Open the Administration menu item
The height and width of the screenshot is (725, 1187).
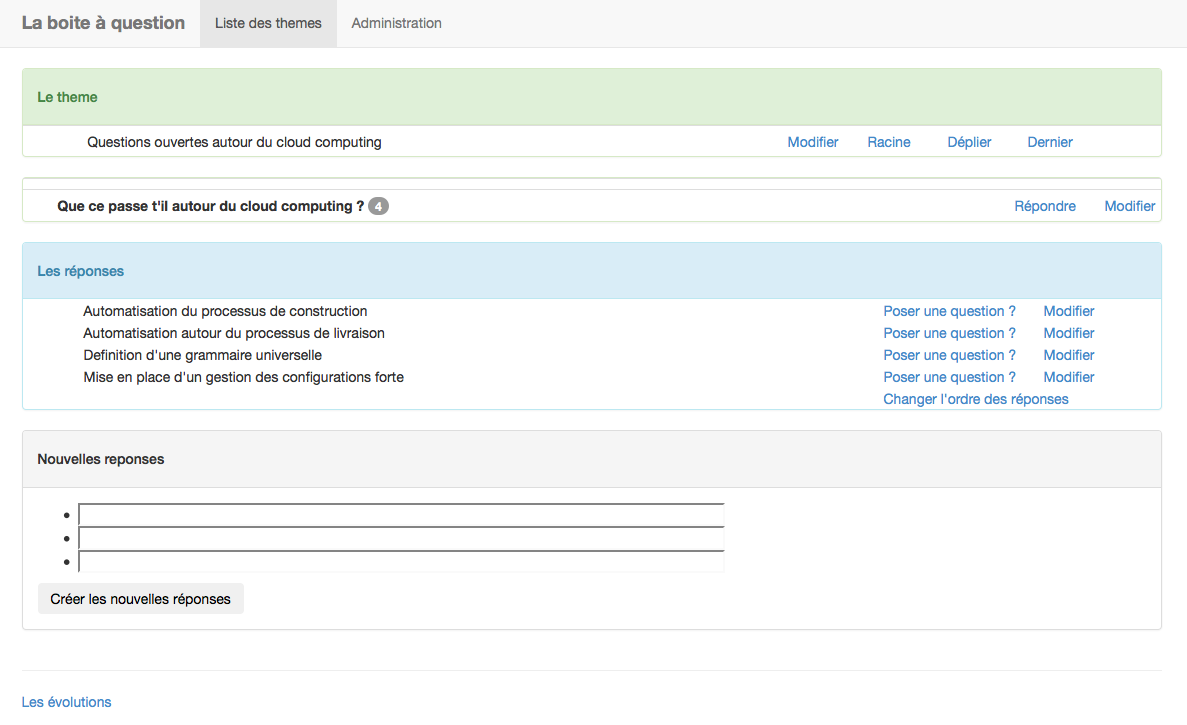pyautogui.click(x=396, y=23)
